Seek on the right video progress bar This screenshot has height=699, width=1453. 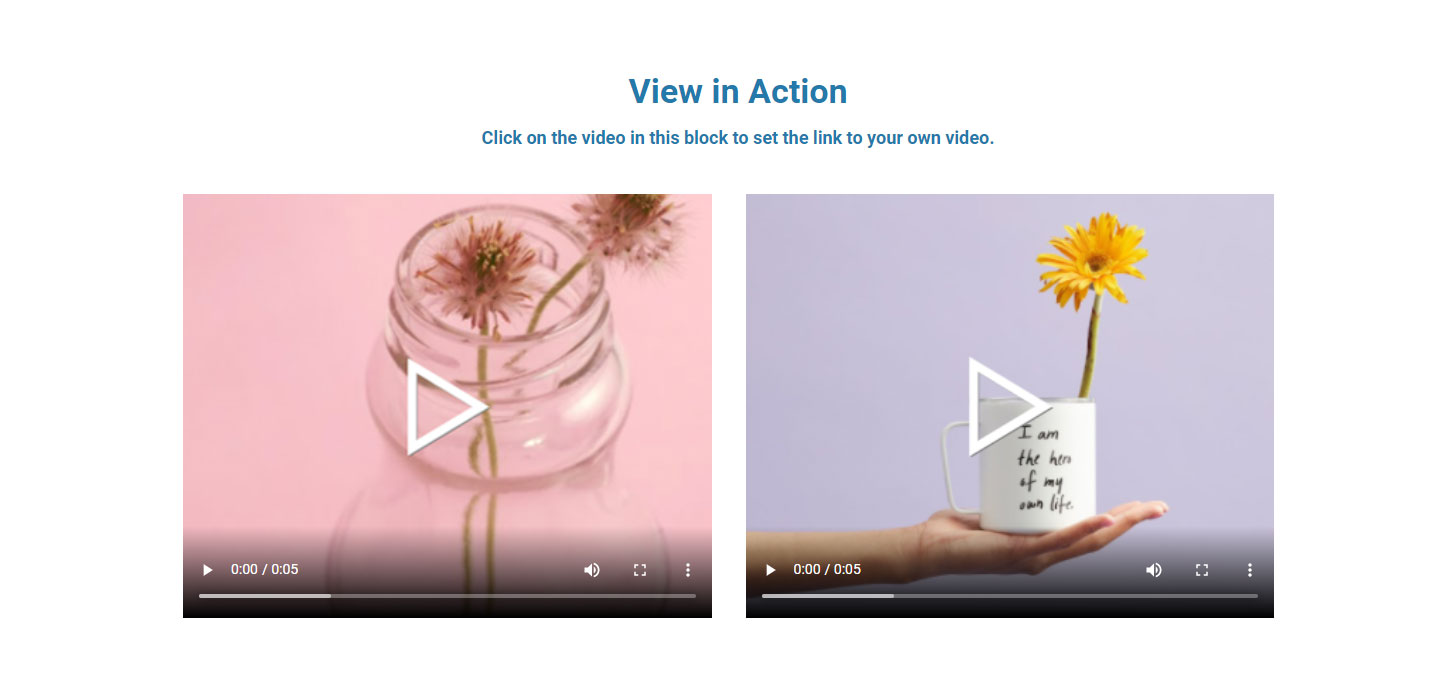pos(1010,596)
